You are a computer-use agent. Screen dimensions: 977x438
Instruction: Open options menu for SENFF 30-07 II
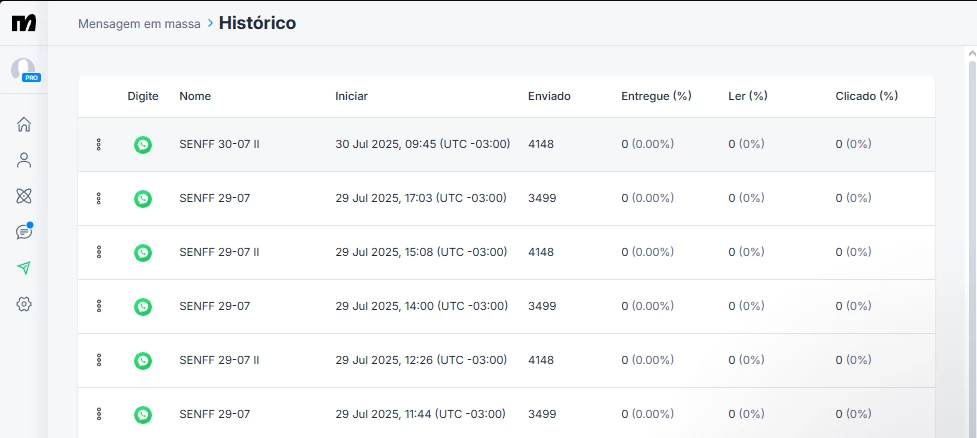[x=99, y=145]
